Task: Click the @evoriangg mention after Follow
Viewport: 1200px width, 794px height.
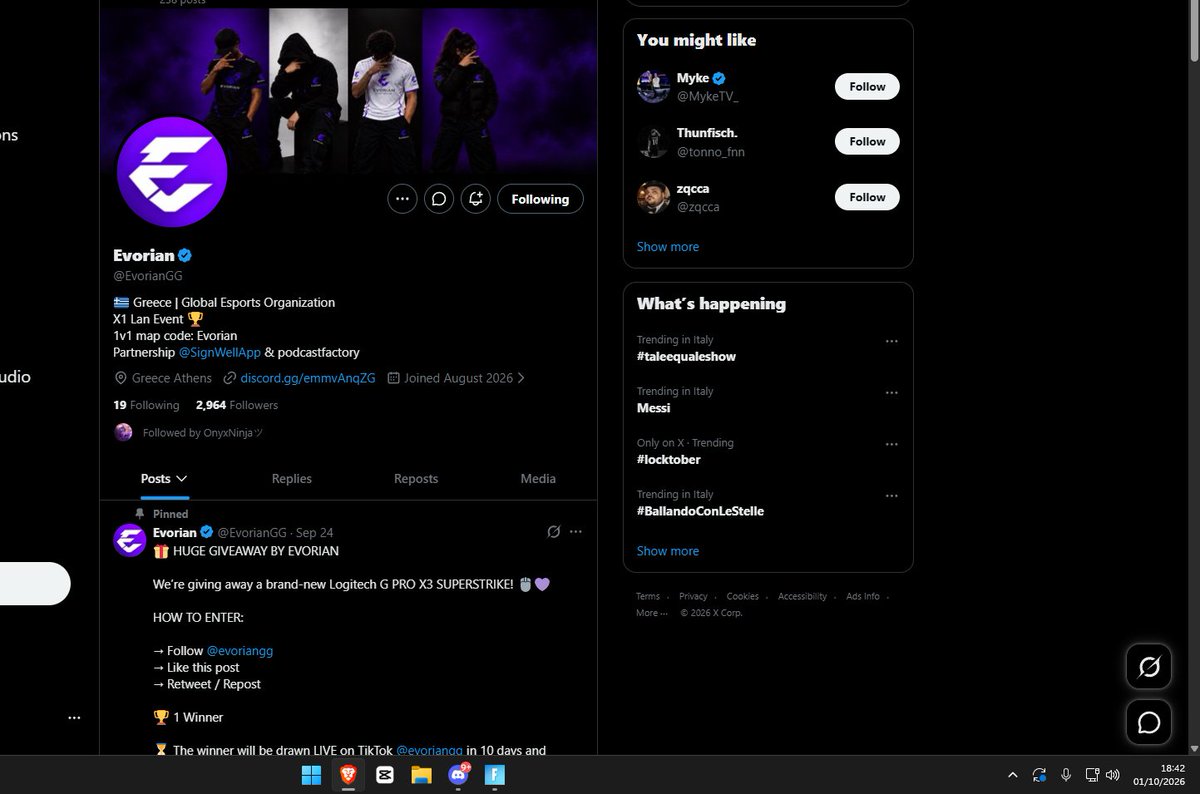Action: click(240, 650)
